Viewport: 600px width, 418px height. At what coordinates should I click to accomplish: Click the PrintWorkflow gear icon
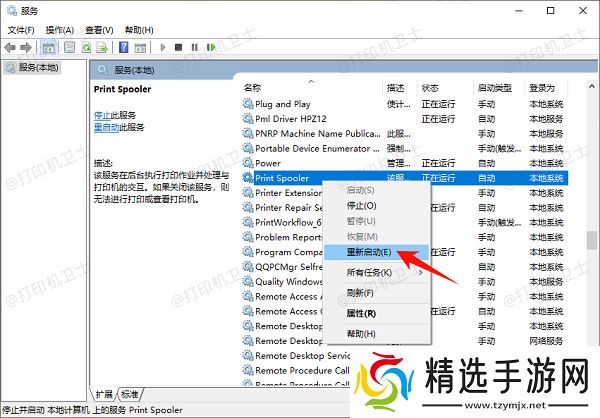click(x=248, y=222)
